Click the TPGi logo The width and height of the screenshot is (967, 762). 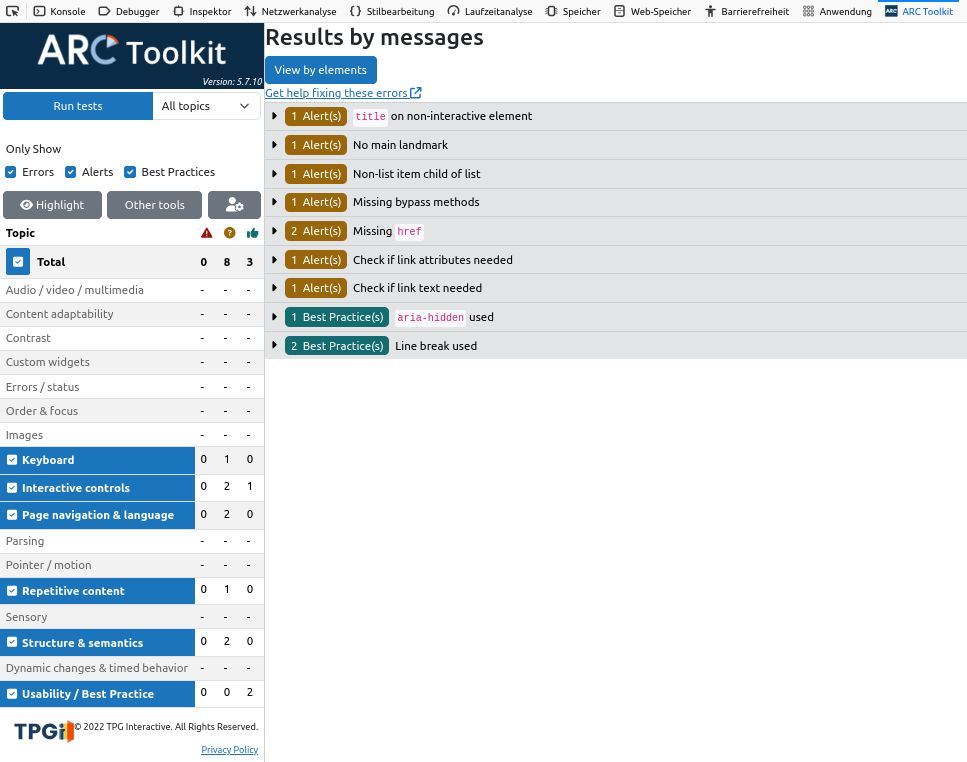(43, 732)
